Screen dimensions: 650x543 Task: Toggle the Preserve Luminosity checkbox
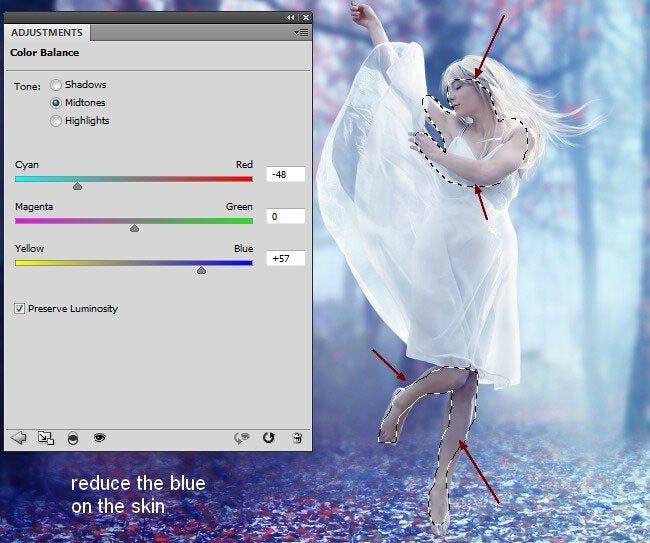(x=19, y=308)
